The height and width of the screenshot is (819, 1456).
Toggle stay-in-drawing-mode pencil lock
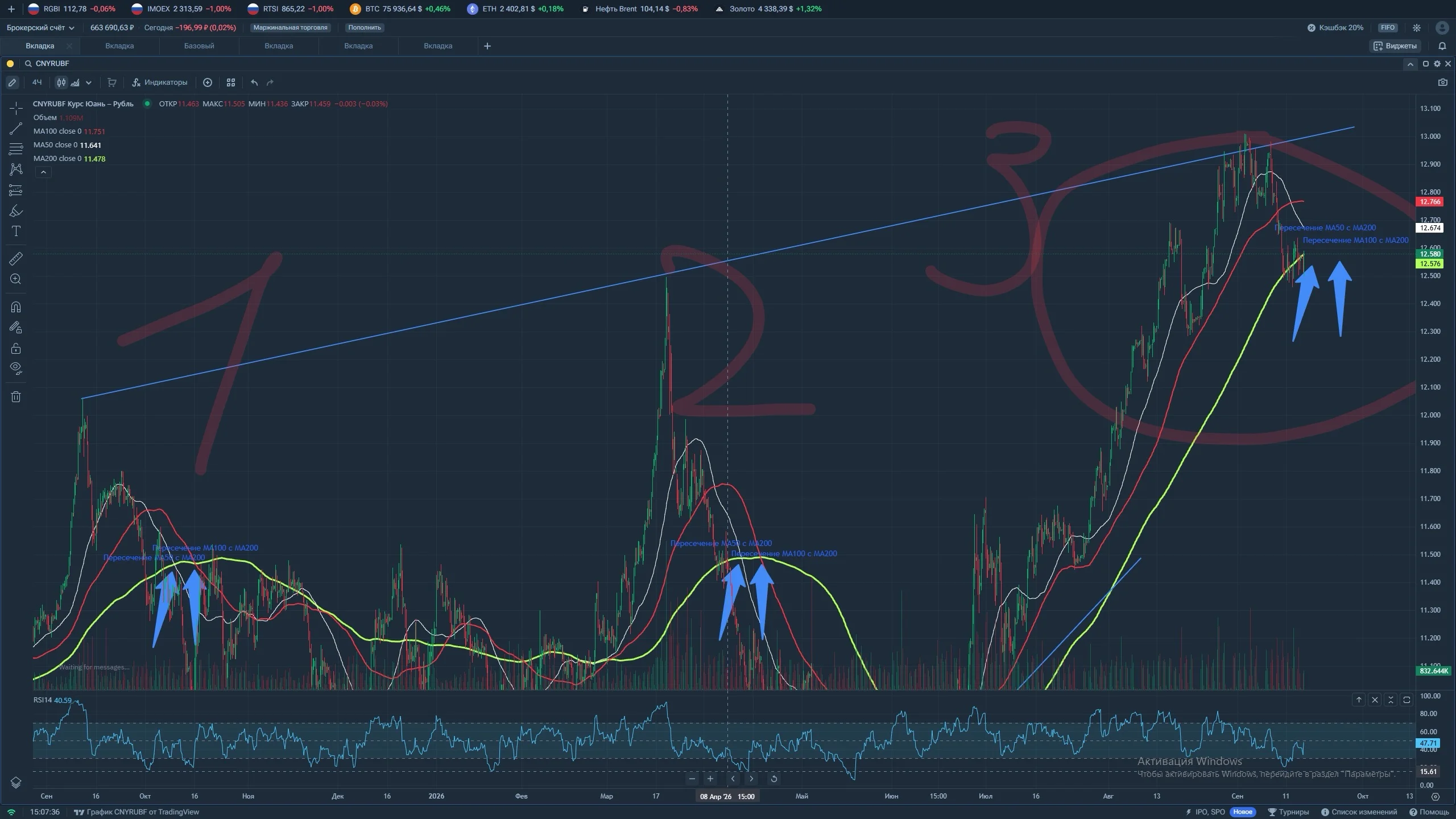point(16,328)
